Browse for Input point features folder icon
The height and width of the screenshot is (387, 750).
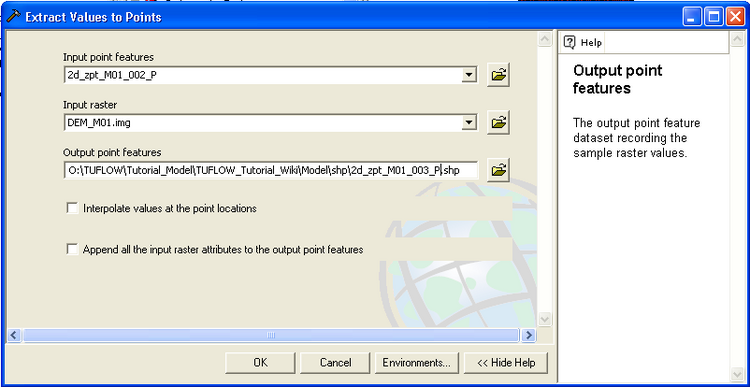pos(498,75)
